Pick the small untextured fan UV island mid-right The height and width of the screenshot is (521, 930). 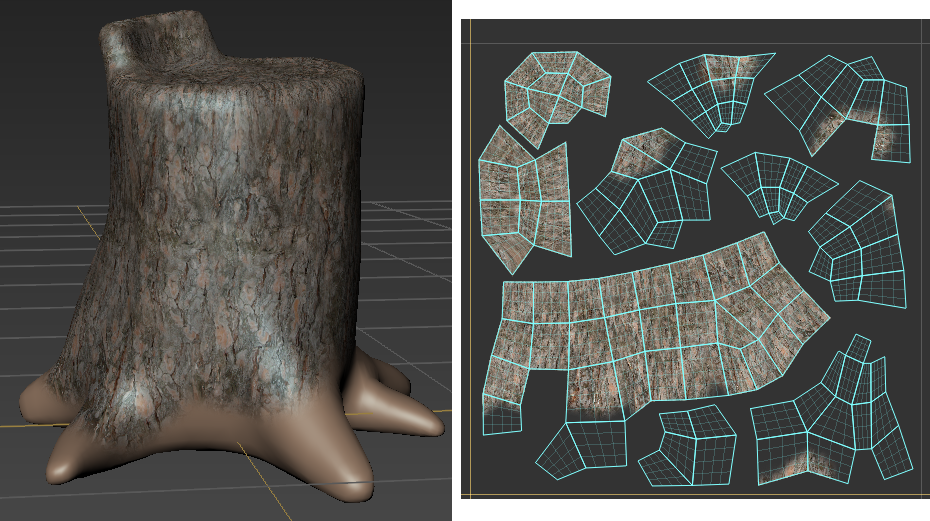click(778, 185)
